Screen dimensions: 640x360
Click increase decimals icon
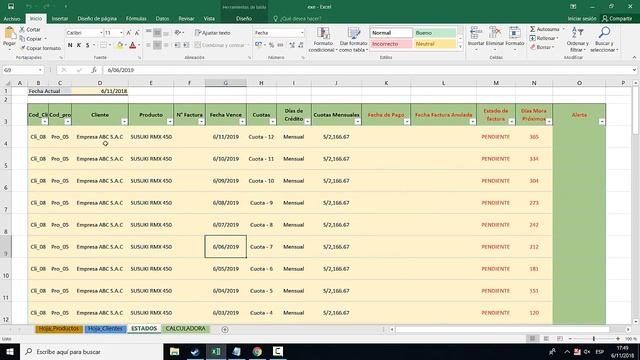292,45
